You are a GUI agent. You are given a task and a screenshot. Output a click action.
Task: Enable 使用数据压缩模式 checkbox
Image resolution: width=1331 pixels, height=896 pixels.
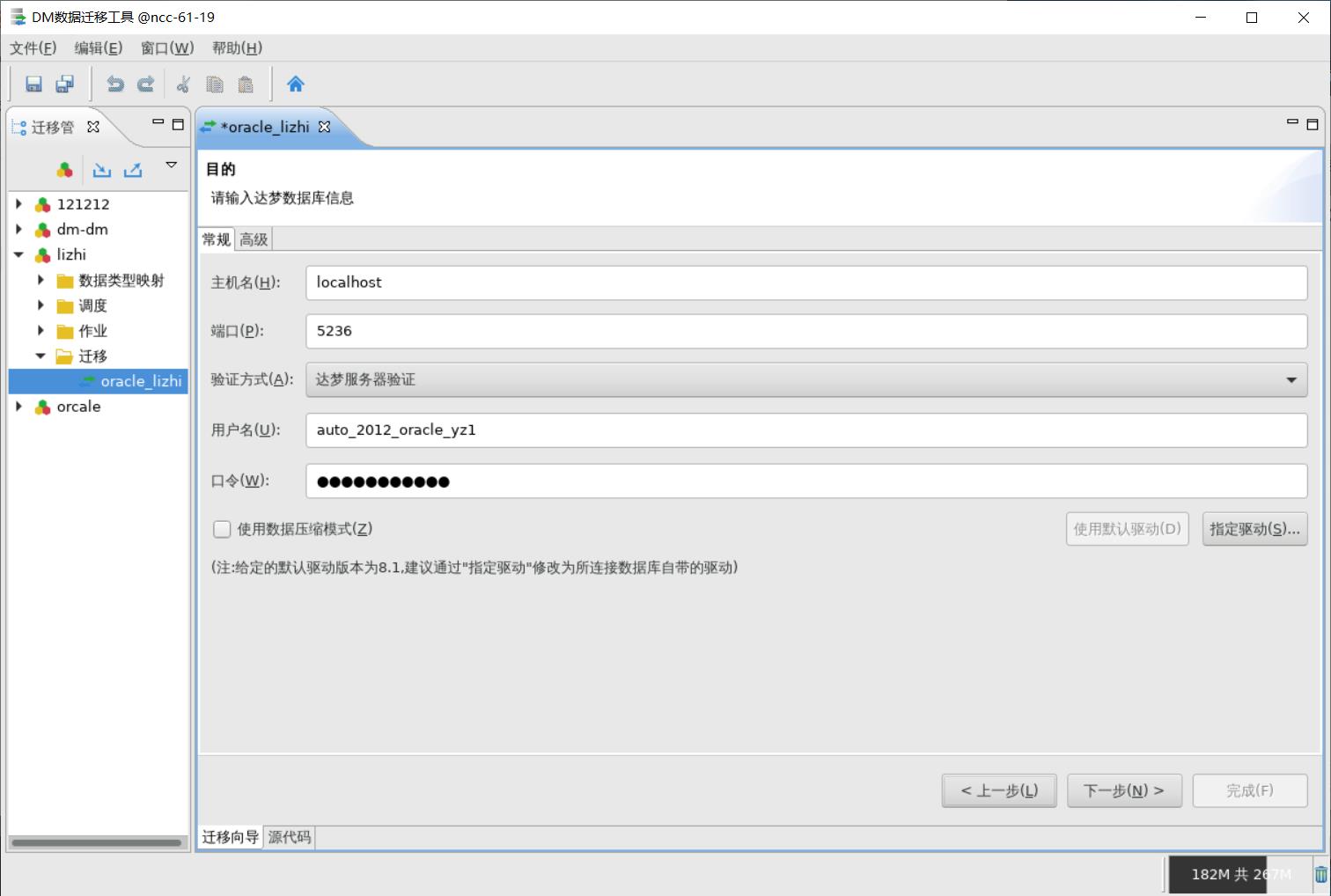pyautogui.click(x=222, y=529)
